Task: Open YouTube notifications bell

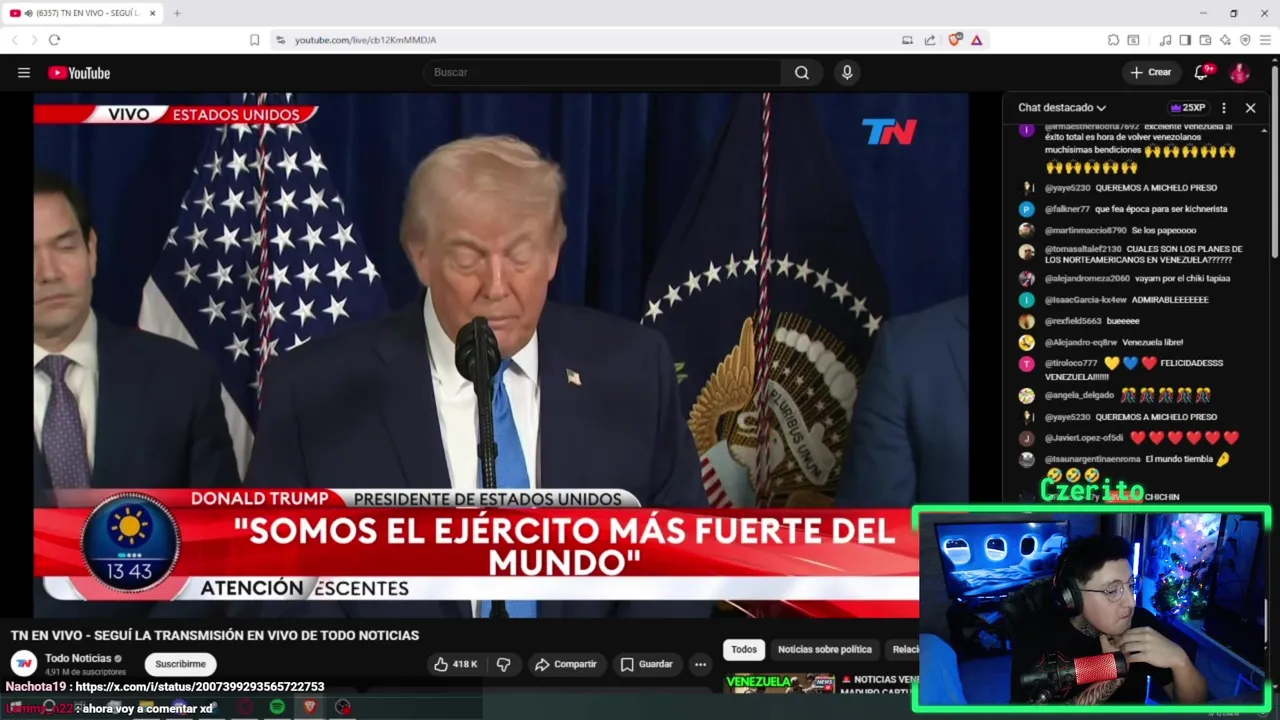Action: tap(1202, 72)
